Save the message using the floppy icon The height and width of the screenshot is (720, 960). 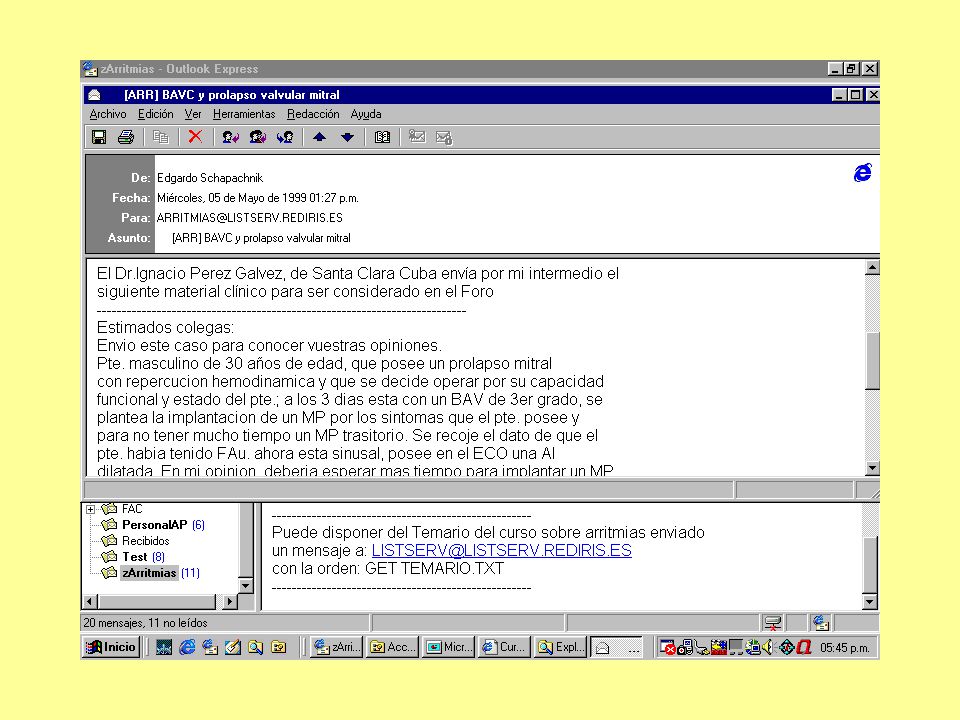click(x=99, y=137)
